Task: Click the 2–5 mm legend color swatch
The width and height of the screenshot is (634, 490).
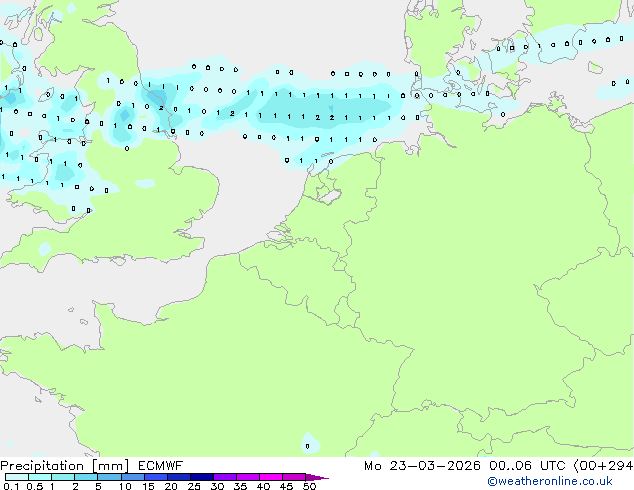Action: [x=86, y=477]
